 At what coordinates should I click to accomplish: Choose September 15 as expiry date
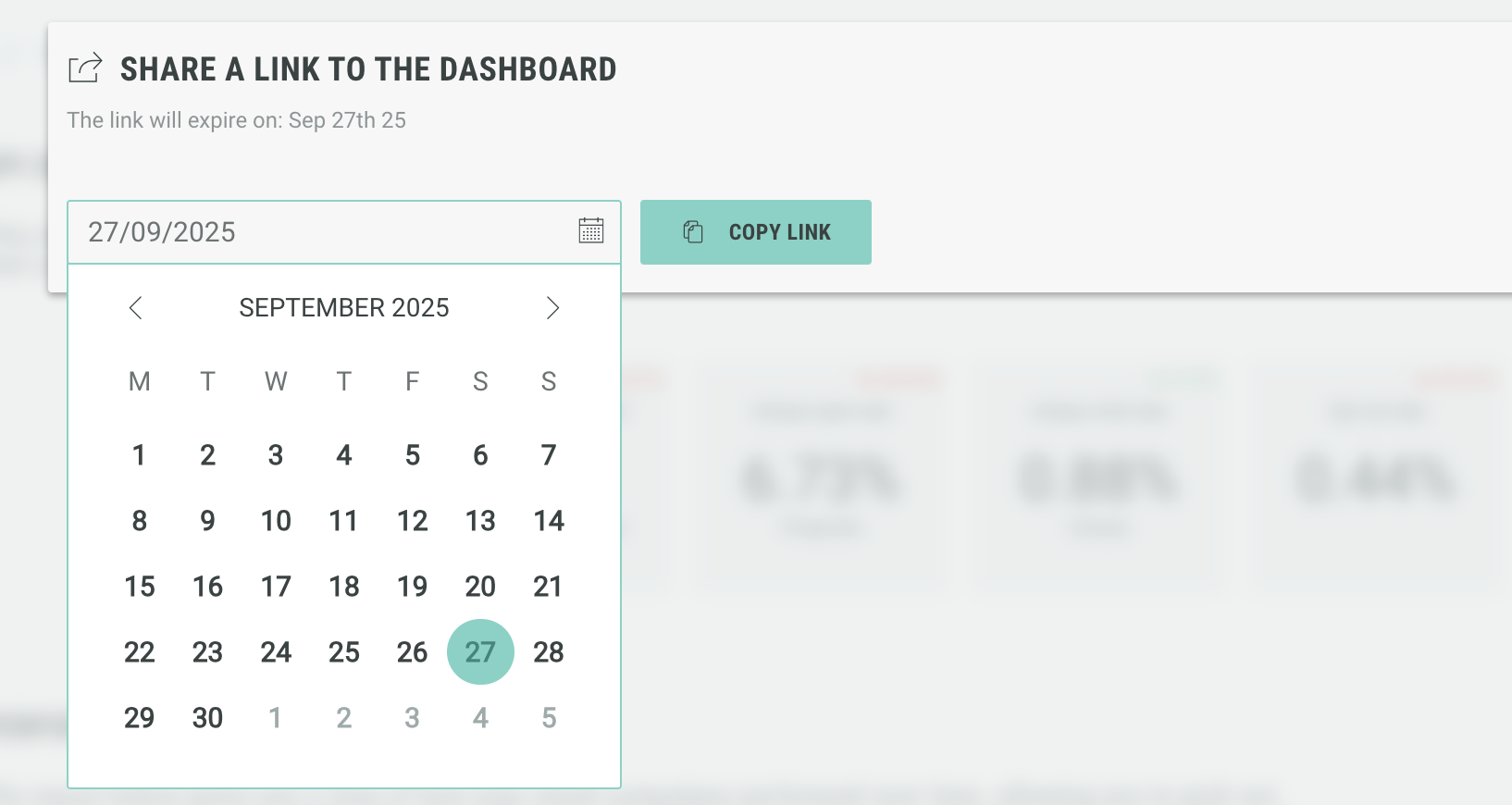click(x=140, y=587)
